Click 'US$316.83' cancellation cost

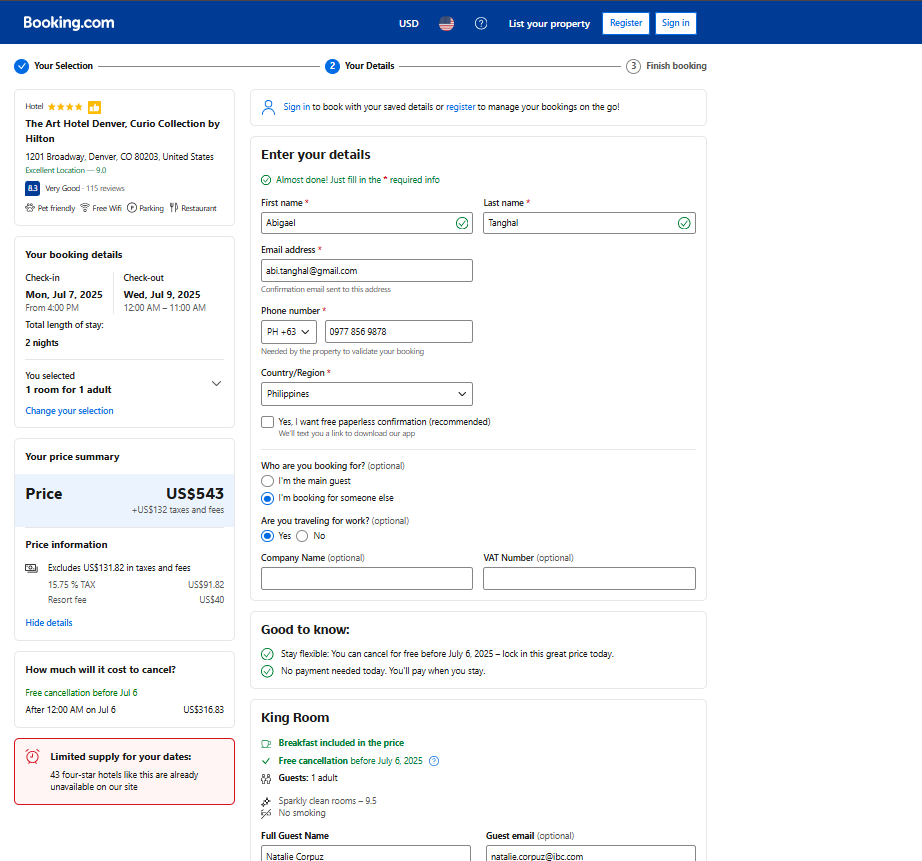[203, 710]
